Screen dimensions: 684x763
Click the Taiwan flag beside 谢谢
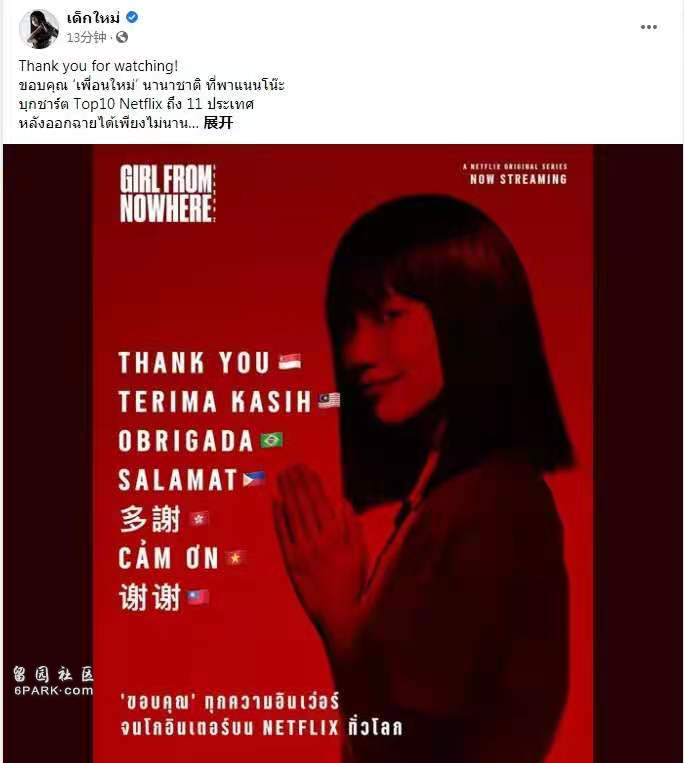[x=198, y=597]
